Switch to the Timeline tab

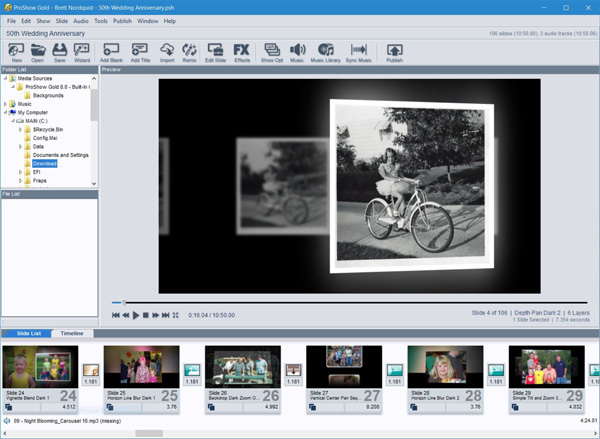click(x=72, y=333)
